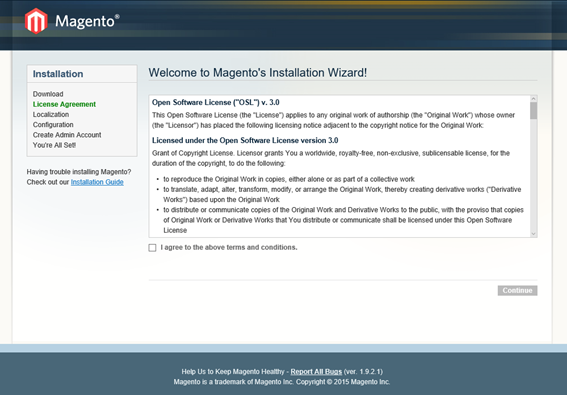Select the Download installation step
Viewport: 567px width, 395px height.
48,94
